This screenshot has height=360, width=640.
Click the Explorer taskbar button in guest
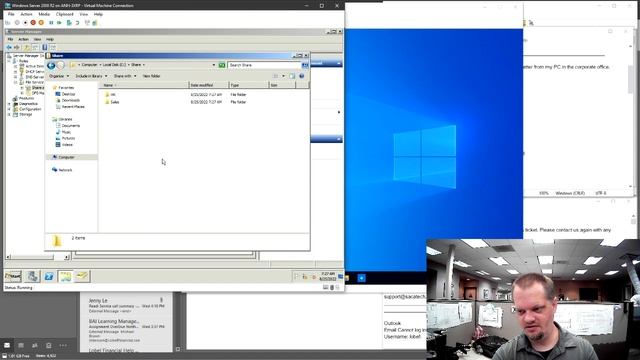[x=65, y=276]
